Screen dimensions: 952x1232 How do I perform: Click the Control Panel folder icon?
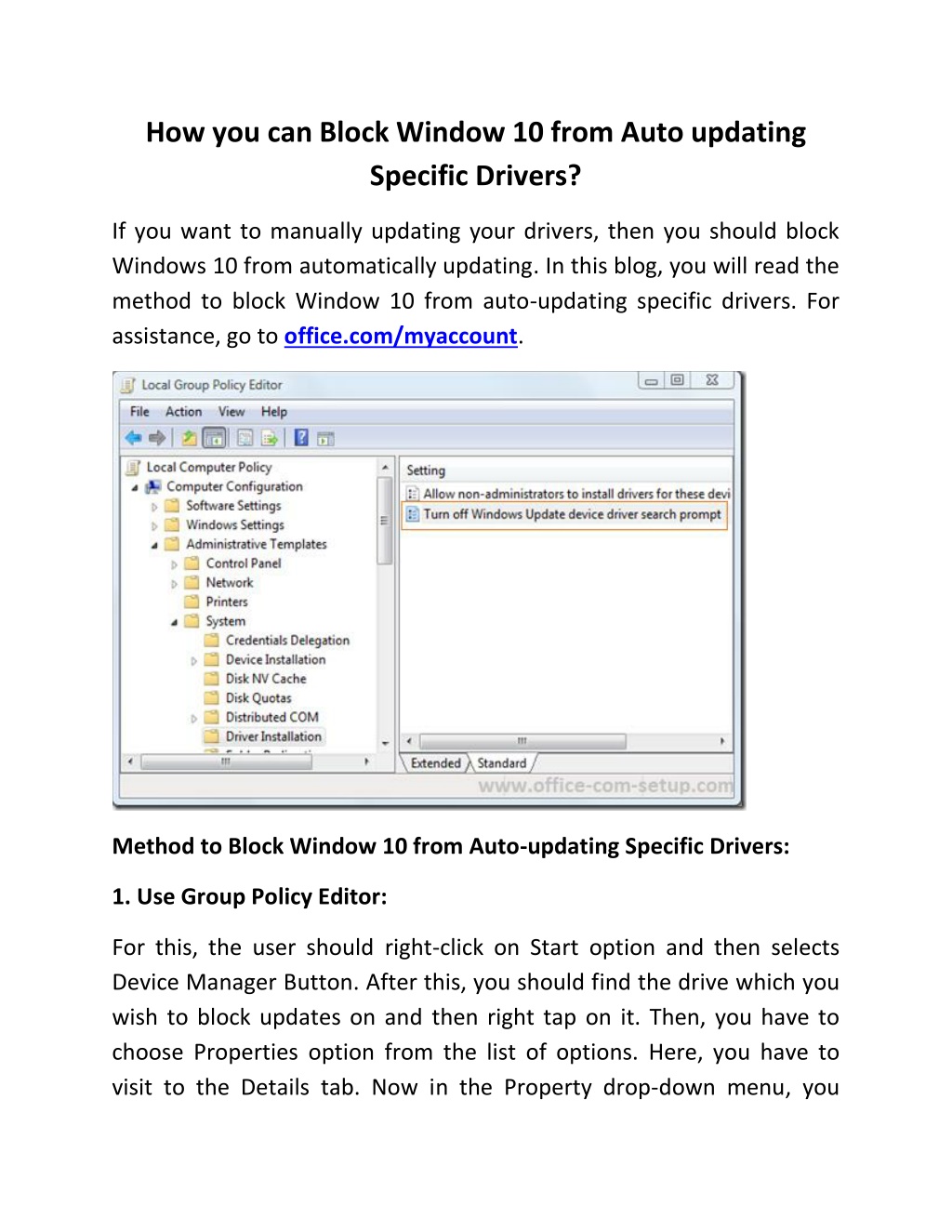pyautogui.click(x=192, y=563)
